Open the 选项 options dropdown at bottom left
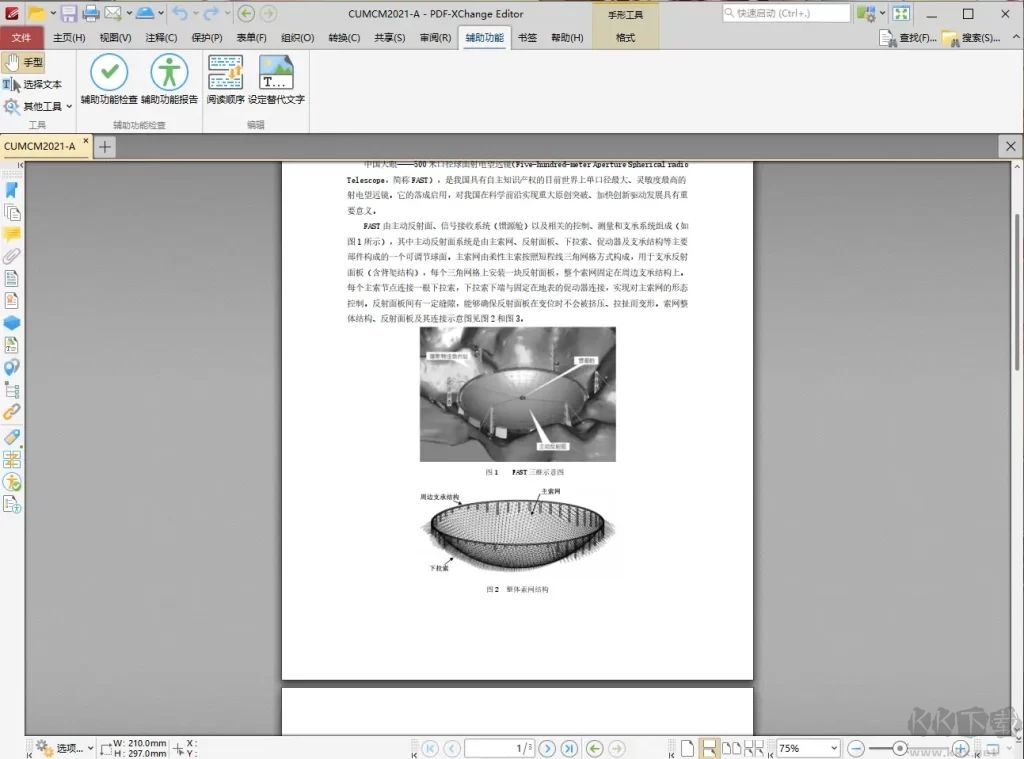 [67, 747]
